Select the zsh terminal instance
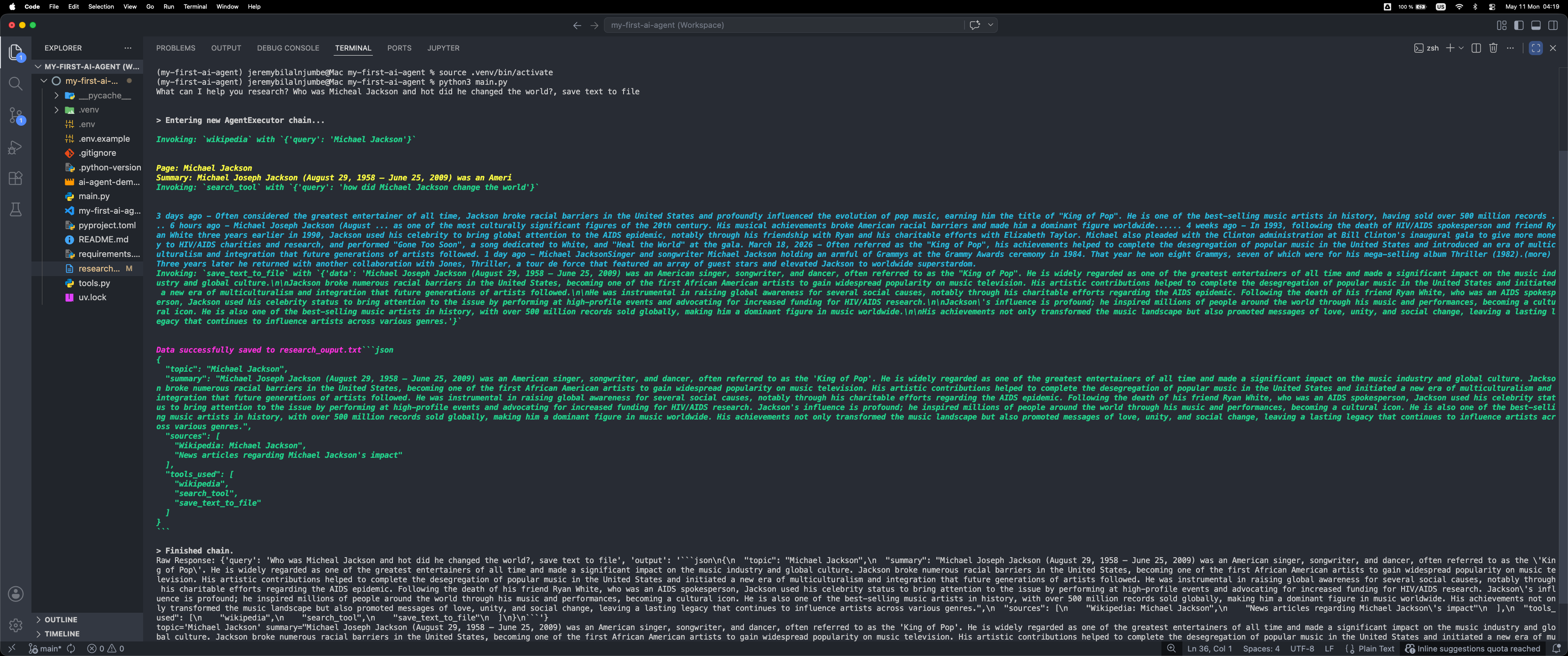The width and height of the screenshot is (1568, 656). click(x=1426, y=48)
